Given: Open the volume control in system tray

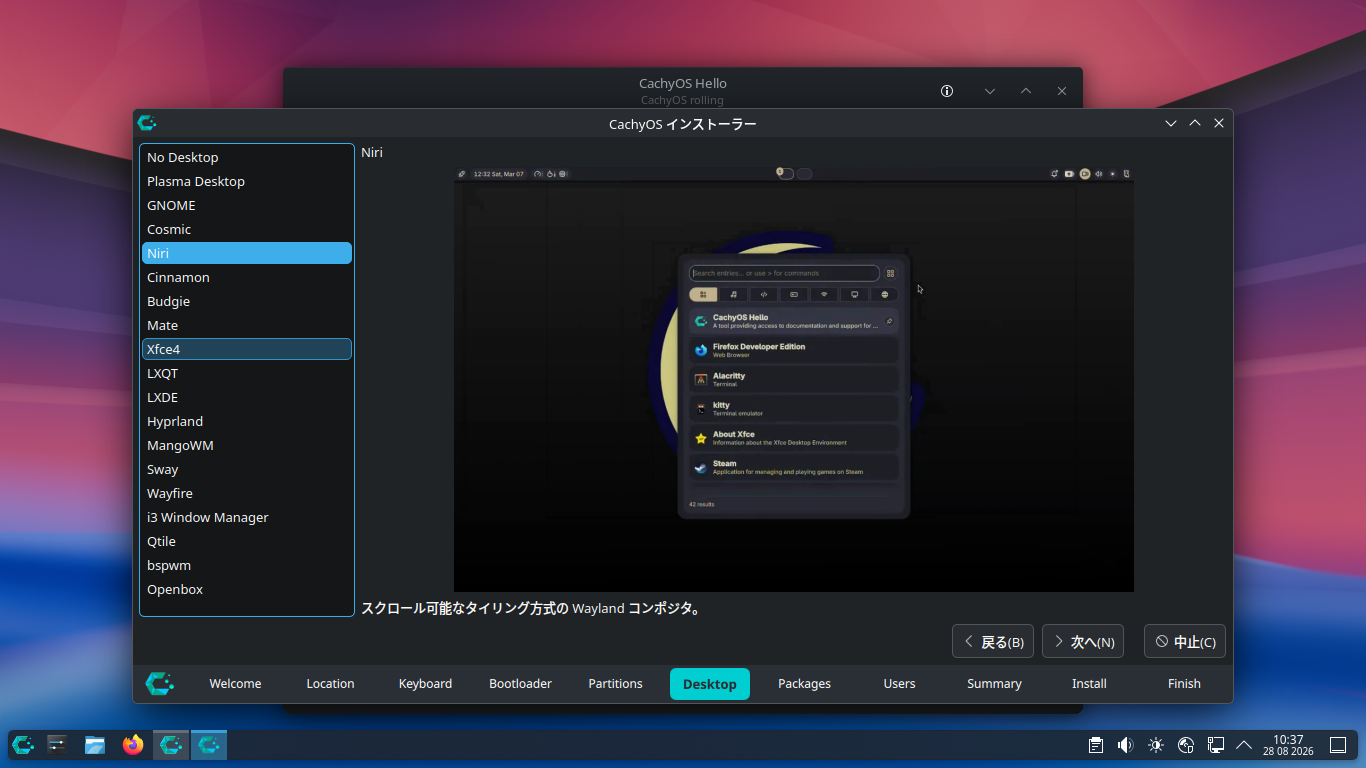Looking at the screenshot, I should pyautogui.click(x=1126, y=744).
